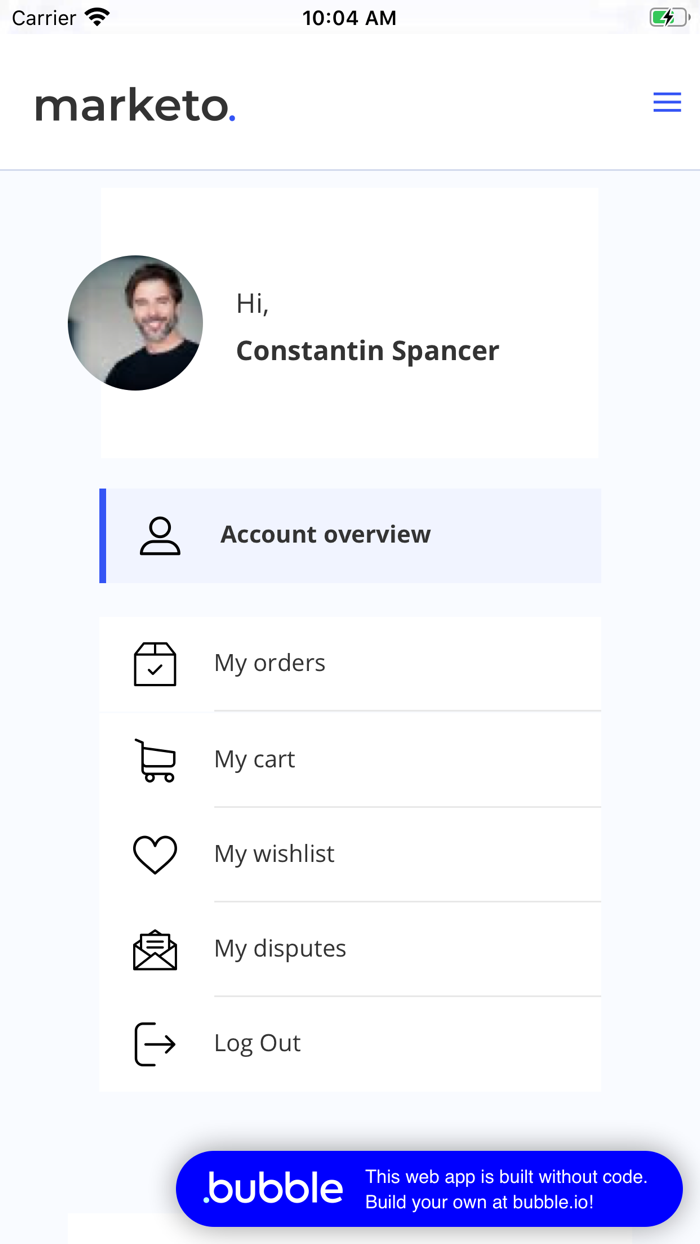Click the Account overview person icon
700x1244 pixels.
160,536
